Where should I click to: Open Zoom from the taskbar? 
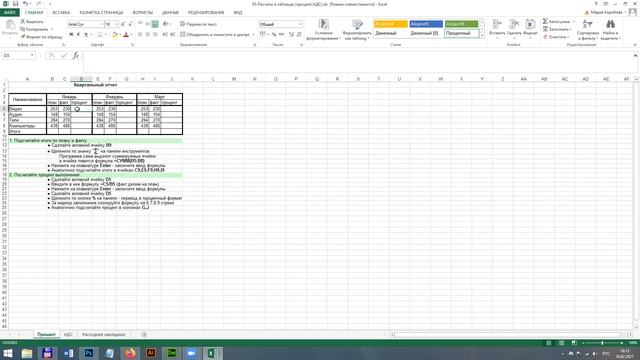click(x=191, y=353)
